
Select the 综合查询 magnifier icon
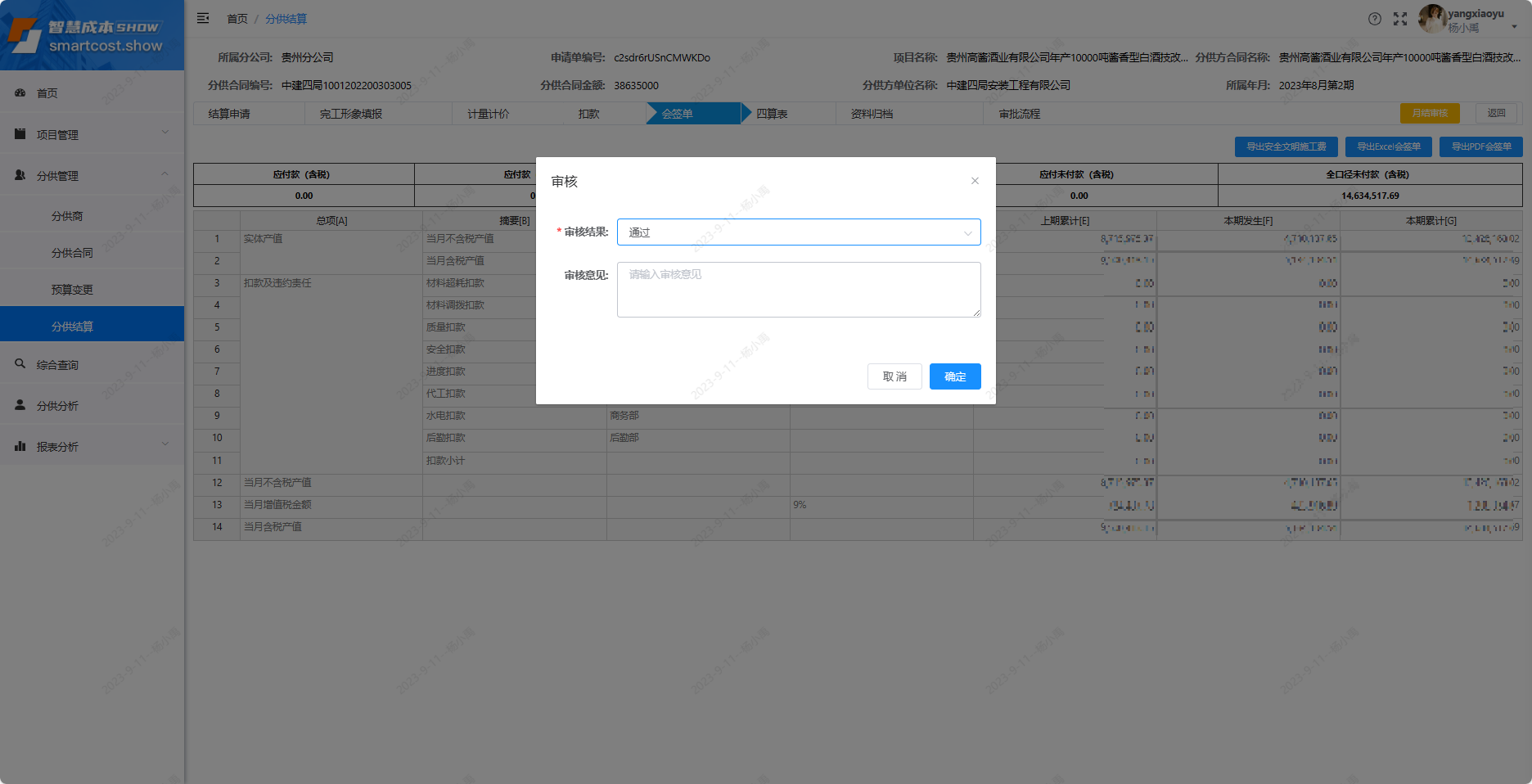(x=20, y=363)
